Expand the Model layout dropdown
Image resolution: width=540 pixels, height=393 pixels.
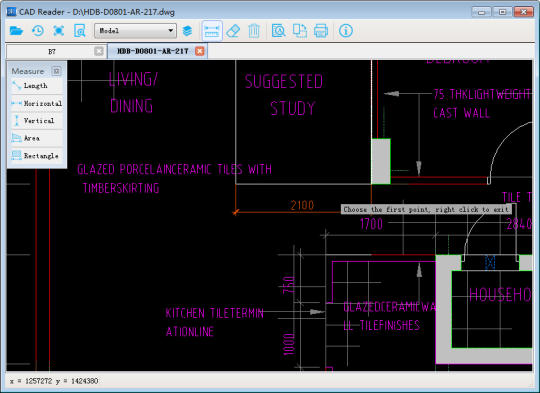(x=135, y=31)
